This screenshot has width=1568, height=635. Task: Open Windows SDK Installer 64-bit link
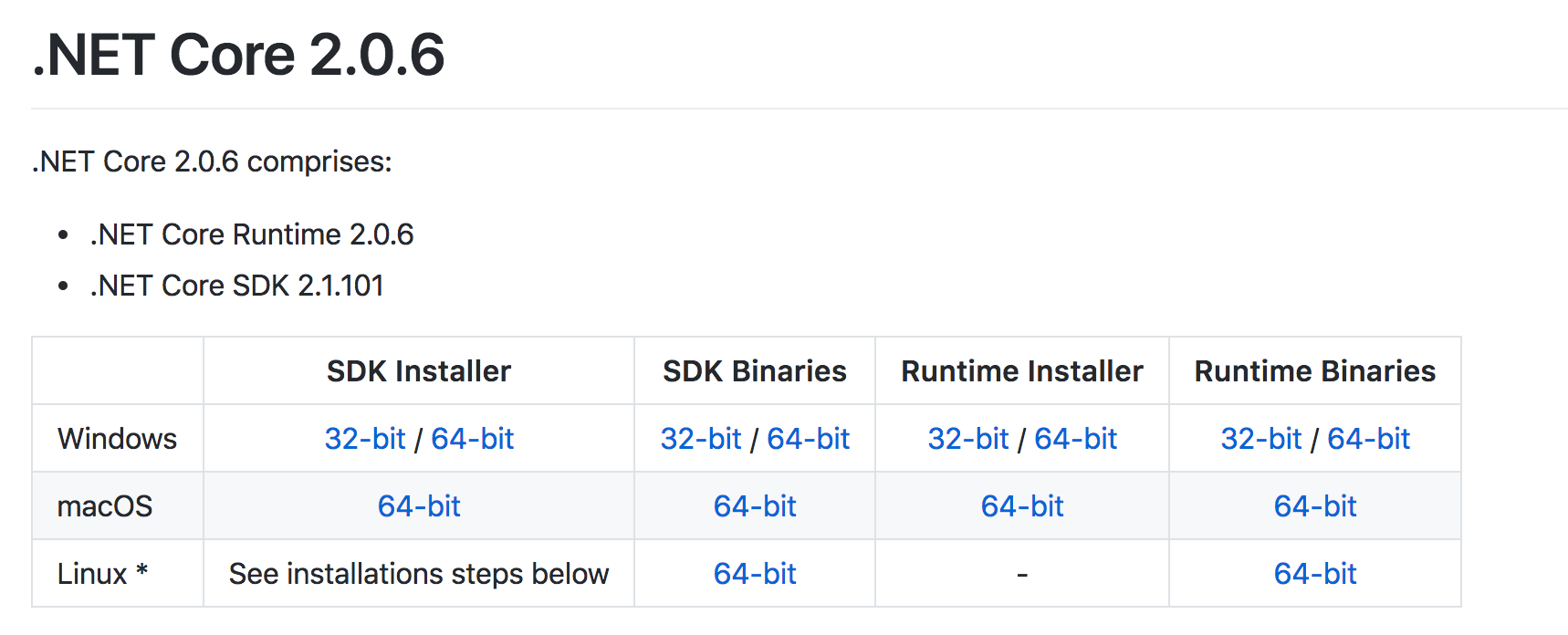pyautogui.click(x=473, y=439)
